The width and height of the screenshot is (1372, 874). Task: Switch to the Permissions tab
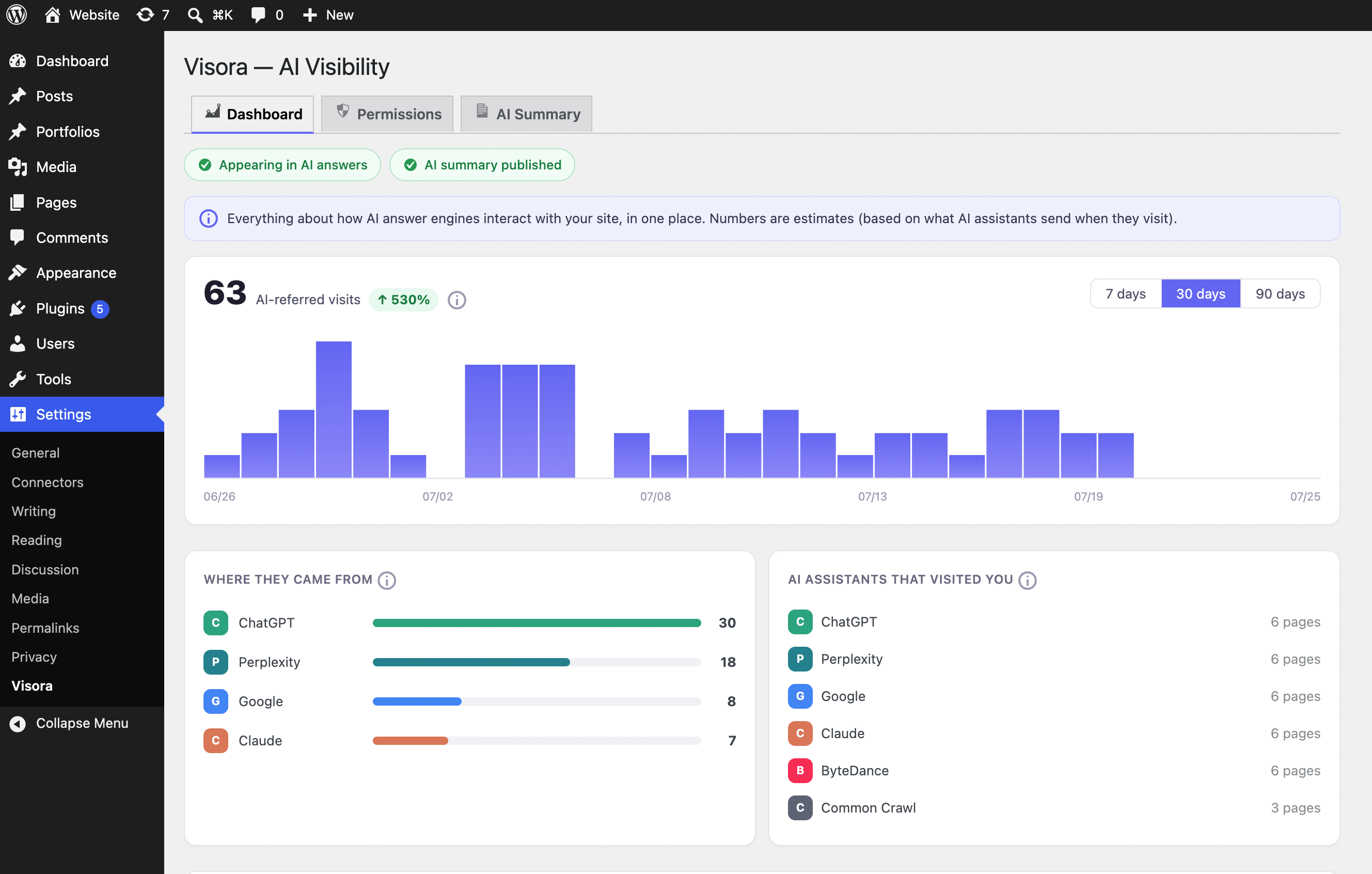point(387,114)
